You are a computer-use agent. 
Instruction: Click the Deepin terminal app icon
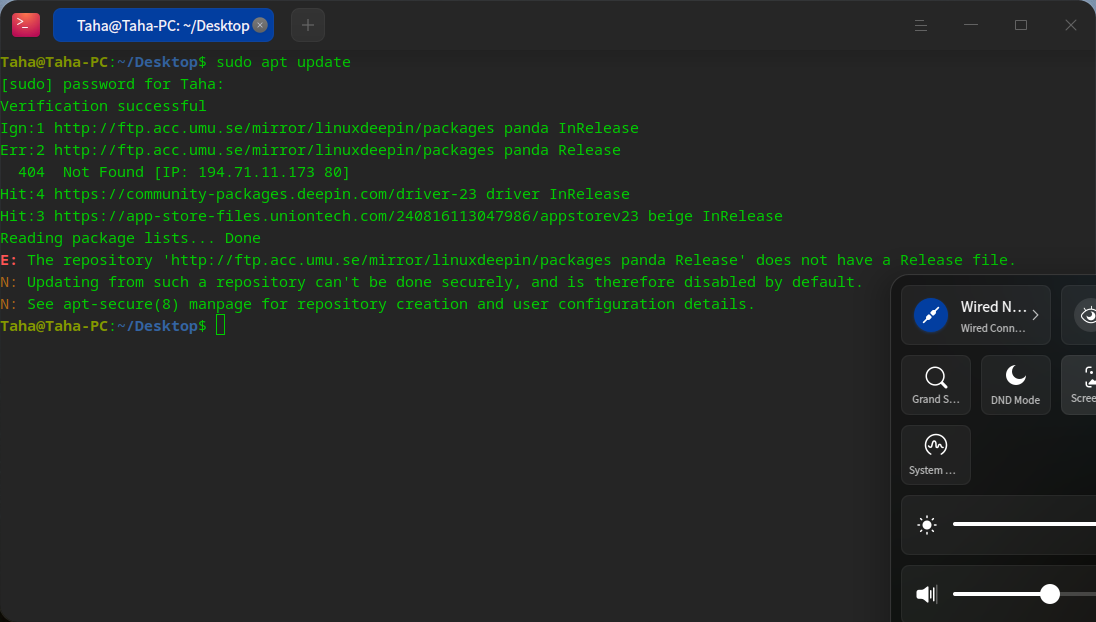[x=26, y=25]
